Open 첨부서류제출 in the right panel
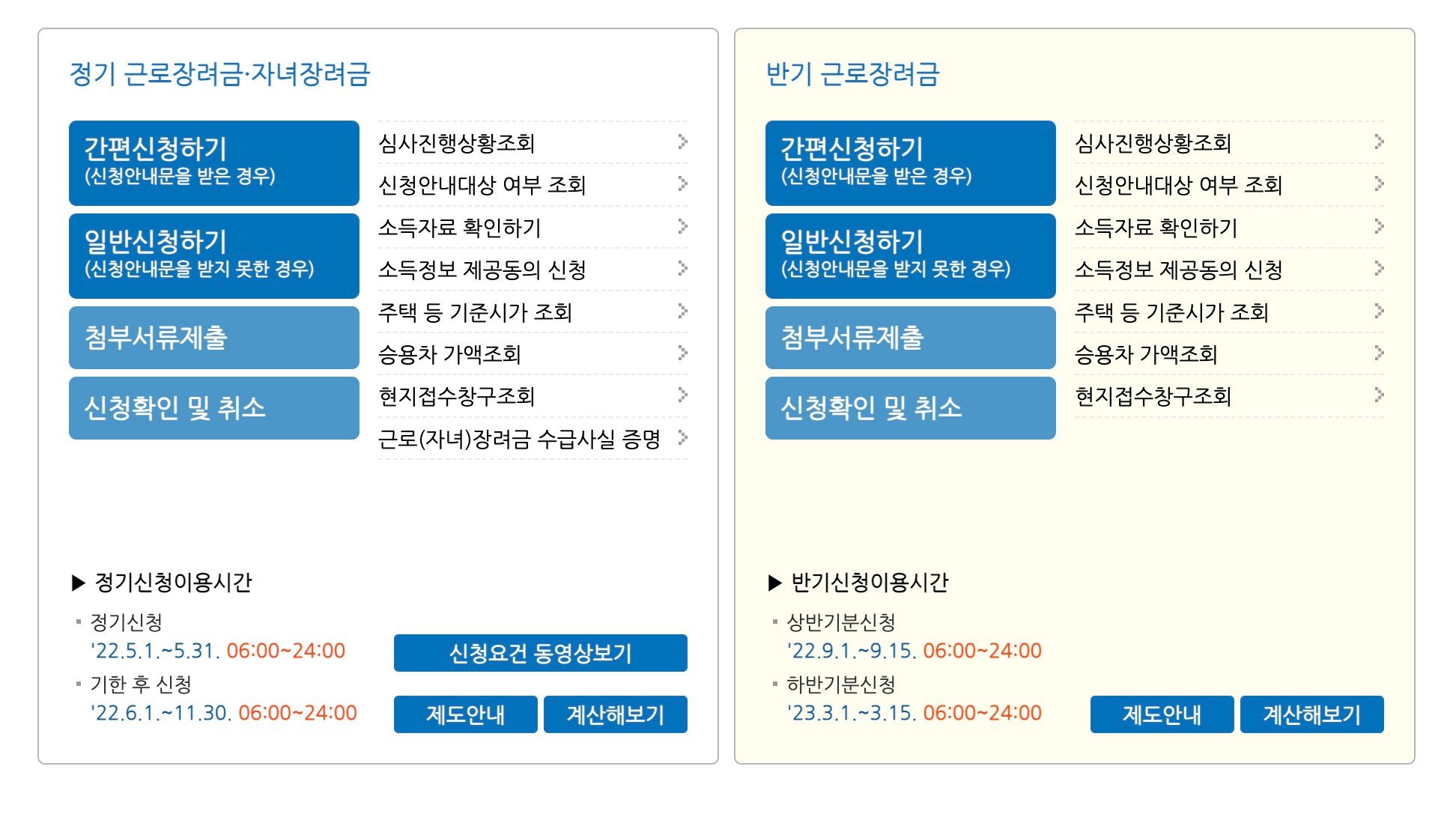The width and height of the screenshot is (1456, 814). (911, 338)
